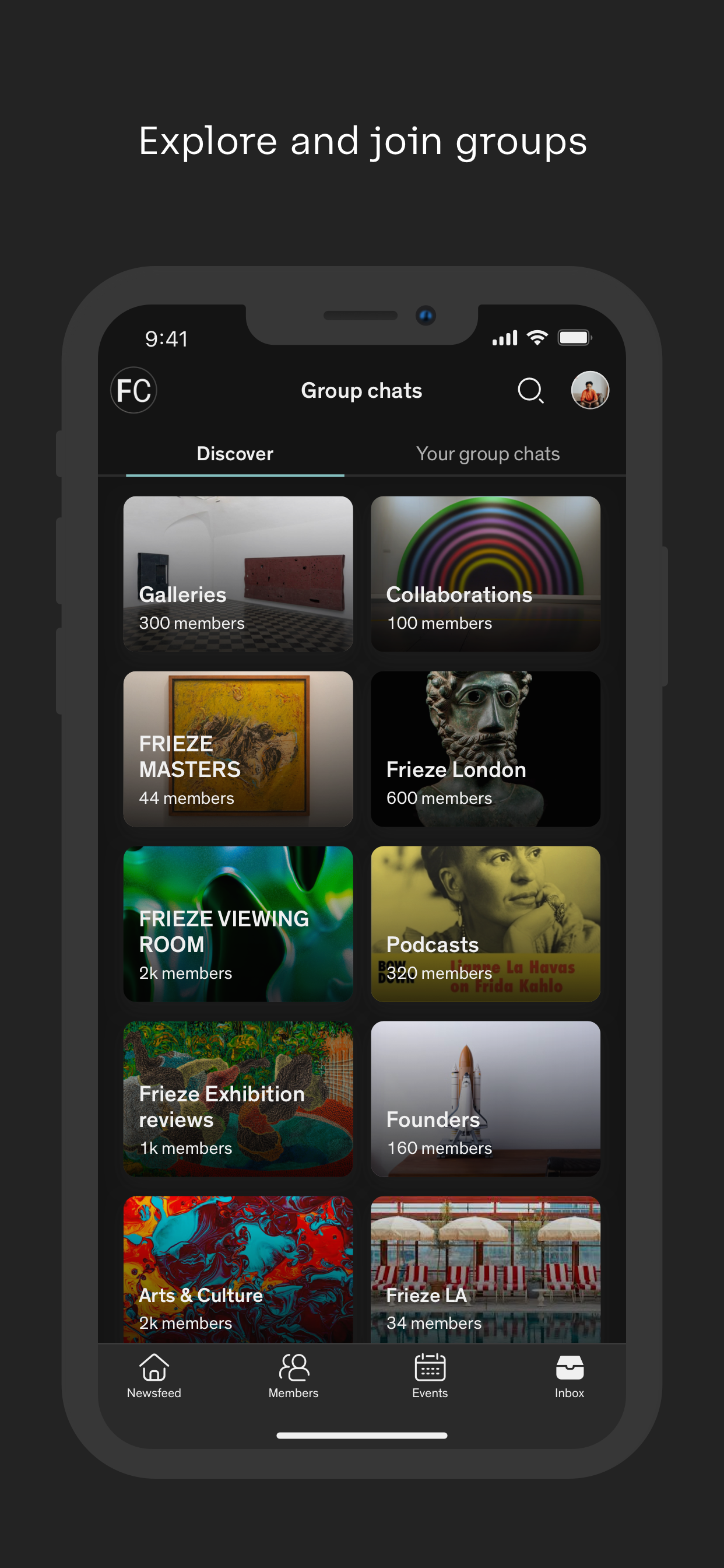The width and height of the screenshot is (724, 1568).
Task: Click the 300 members text
Action: [192, 624]
